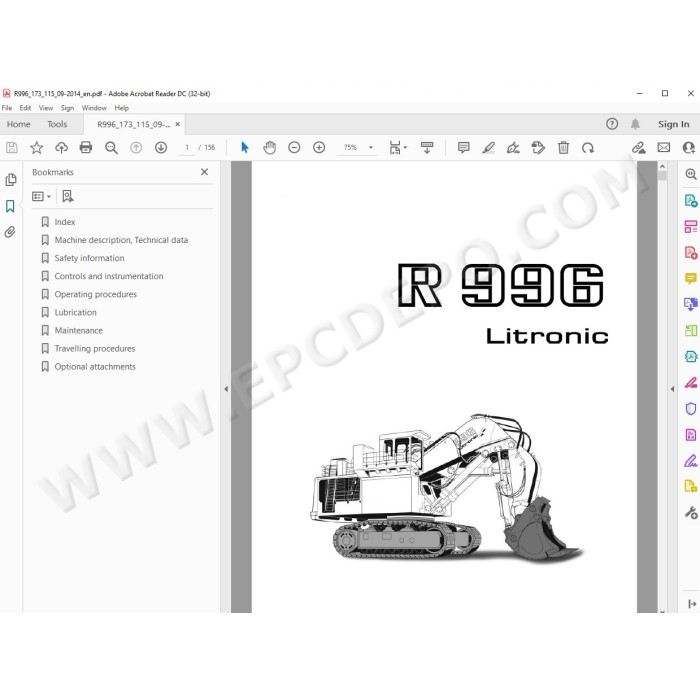
Task: Go to Optional attachments bookmark
Action: click(x=95, y=367)
